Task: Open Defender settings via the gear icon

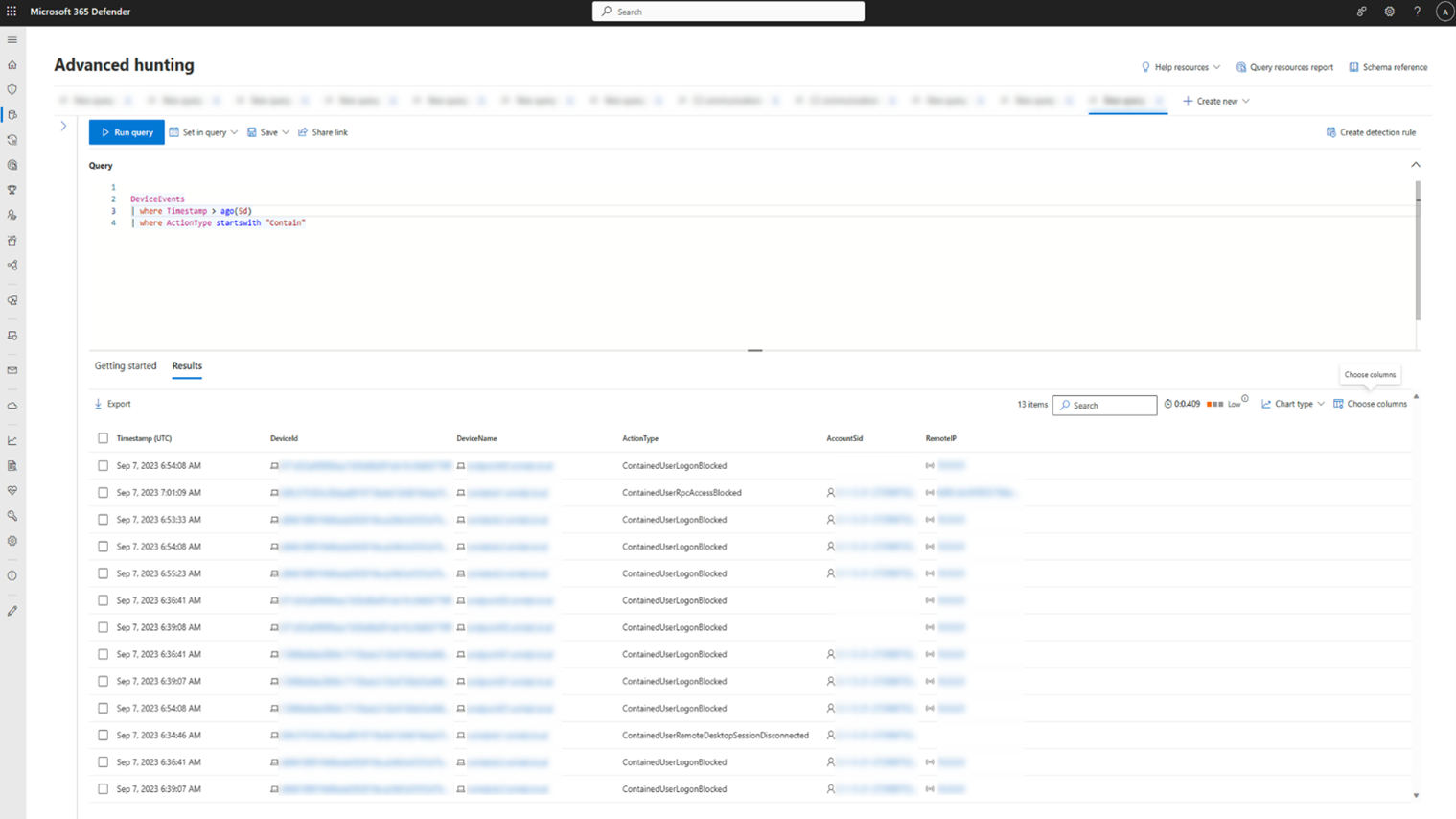Action: (x=1388, y=11)
